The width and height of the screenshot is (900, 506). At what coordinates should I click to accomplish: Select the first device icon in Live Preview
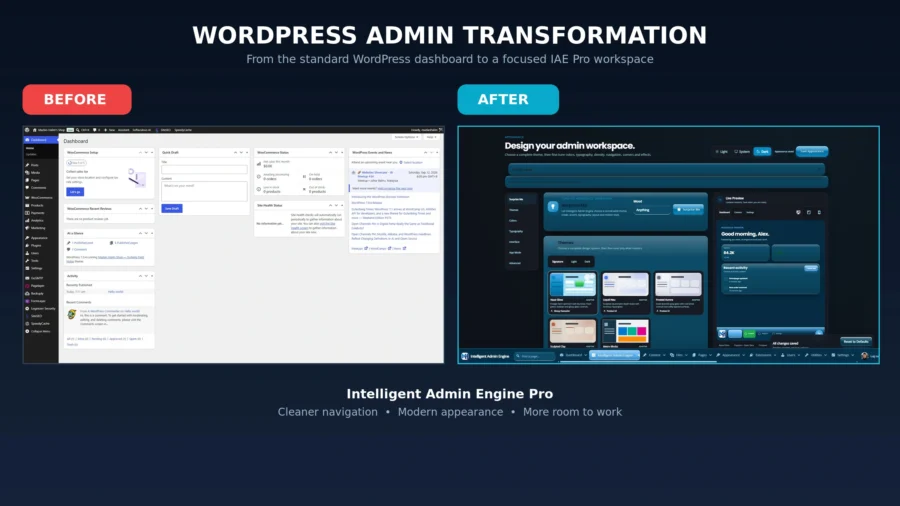coord(798,212)
